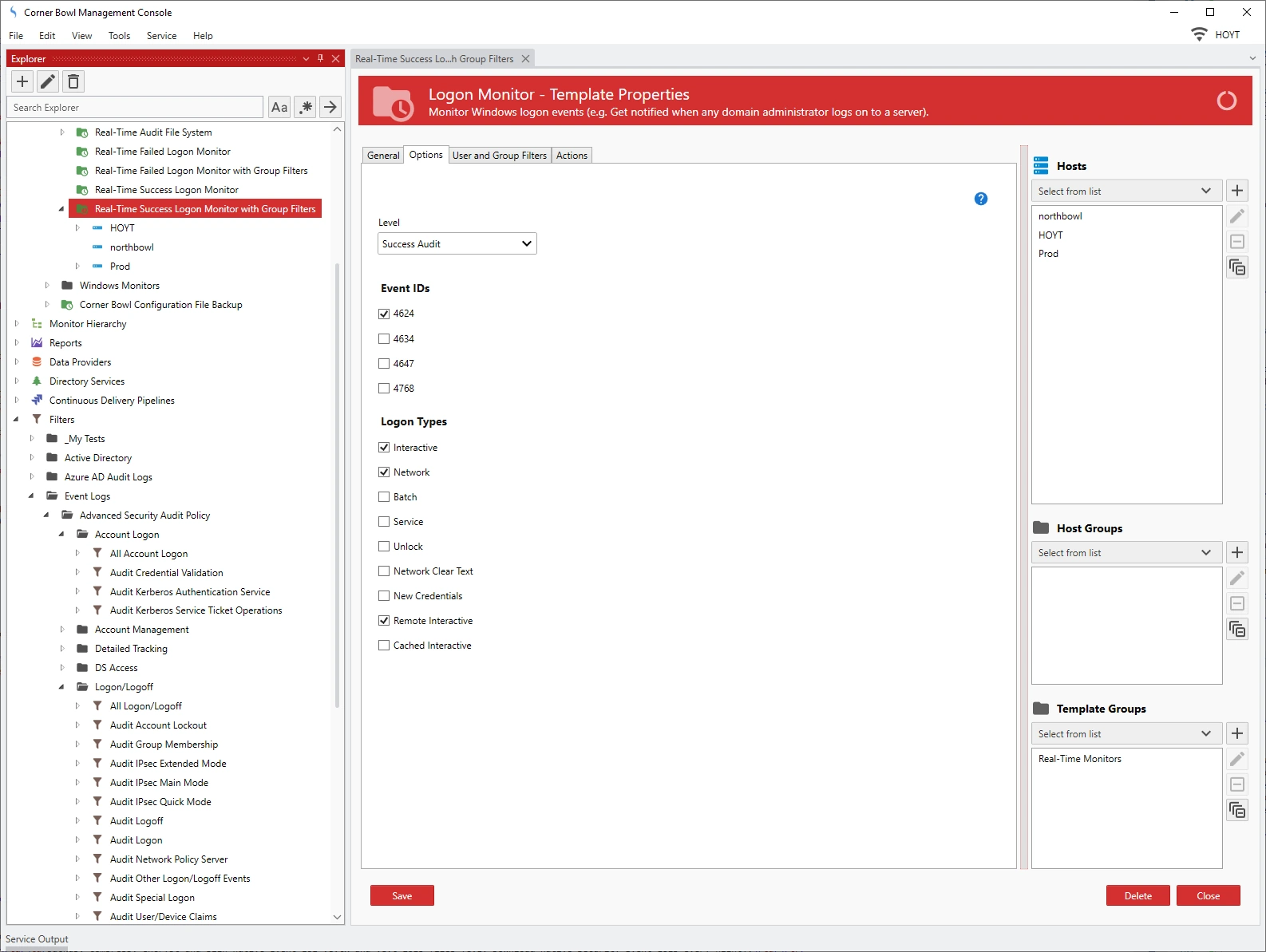Click the Save button
The height and width of the screenshot is (952, 1266).
tap(402, 895)
